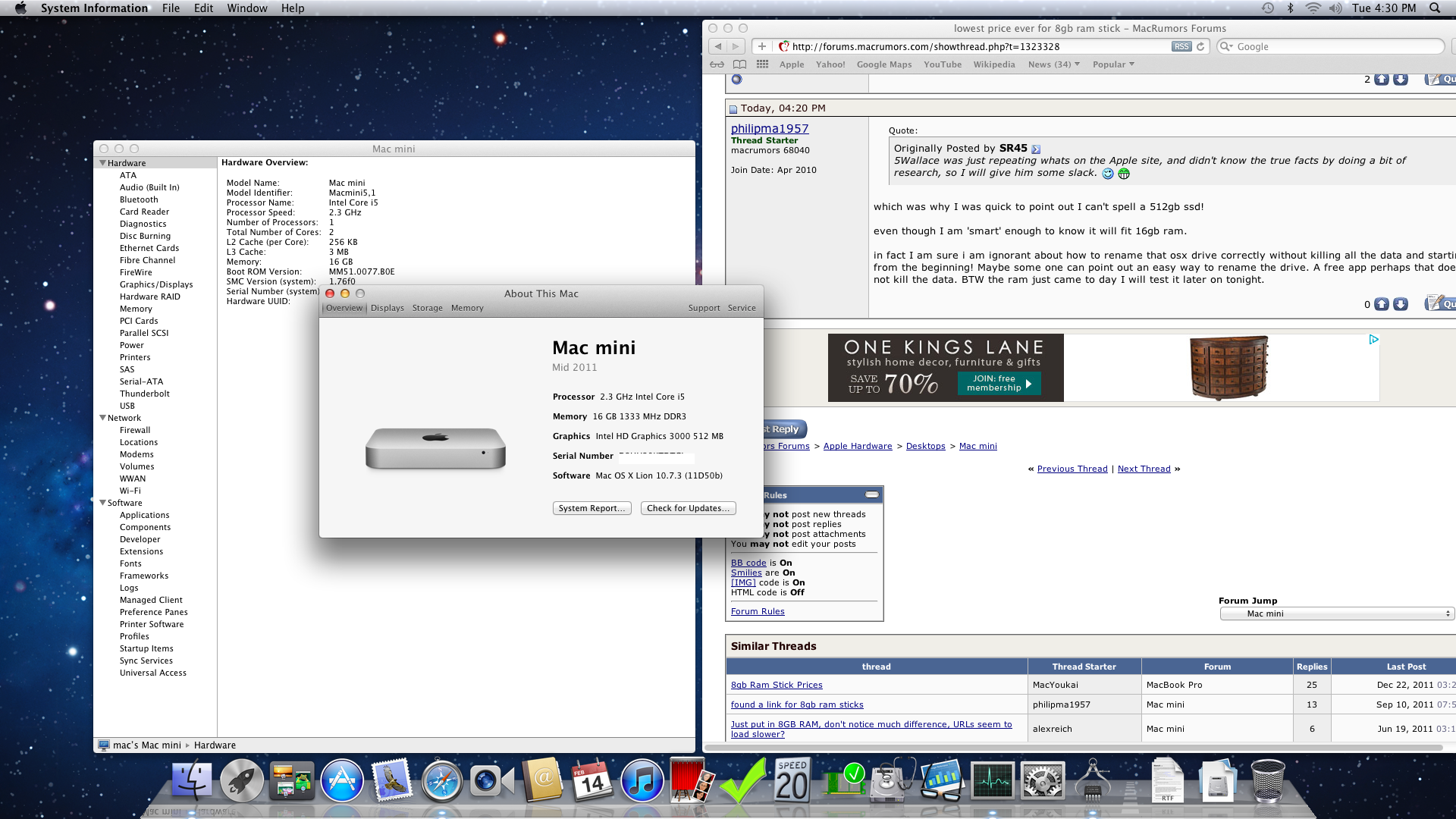This screenshot has height=819, width=1456.
Task: Open Safari from the dock
Action: [x=442, y=781]
